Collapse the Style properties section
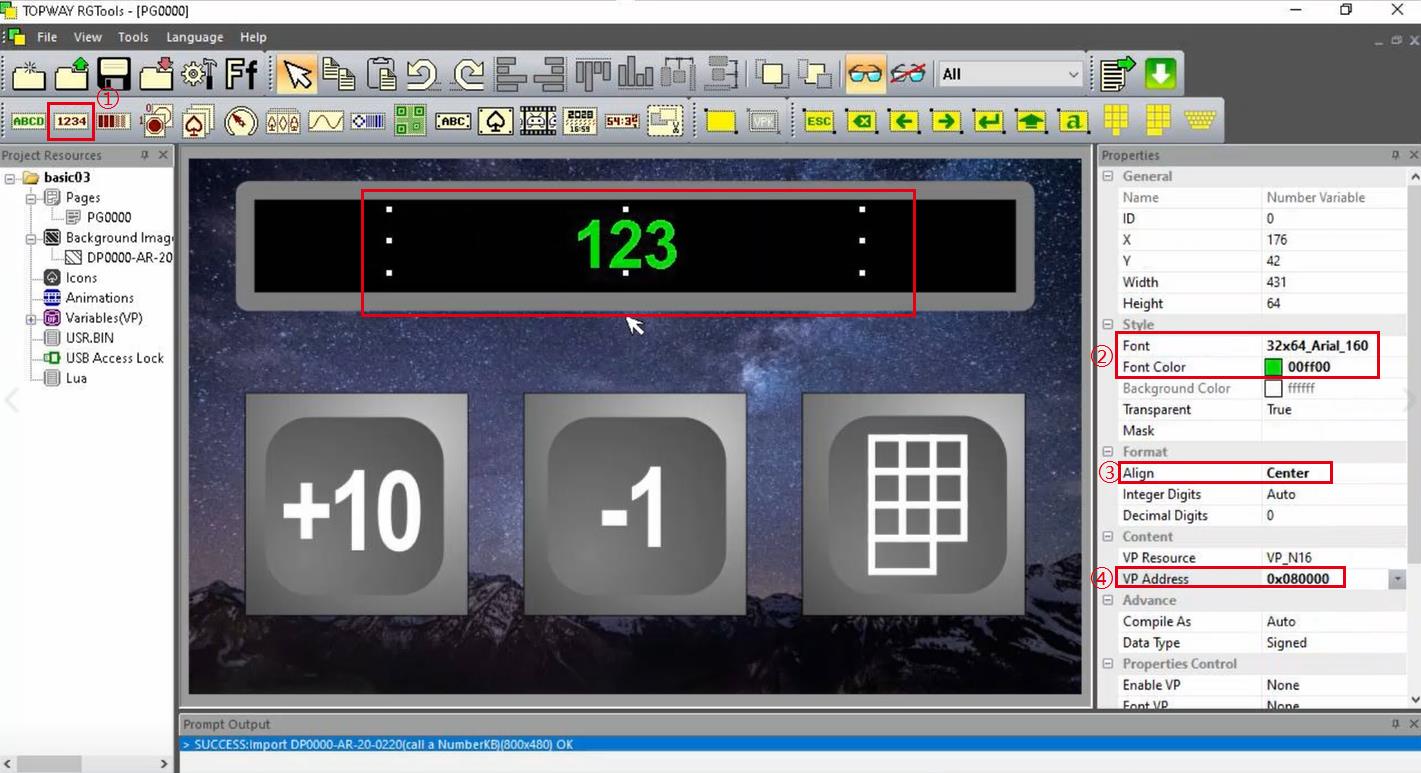 1108,324
